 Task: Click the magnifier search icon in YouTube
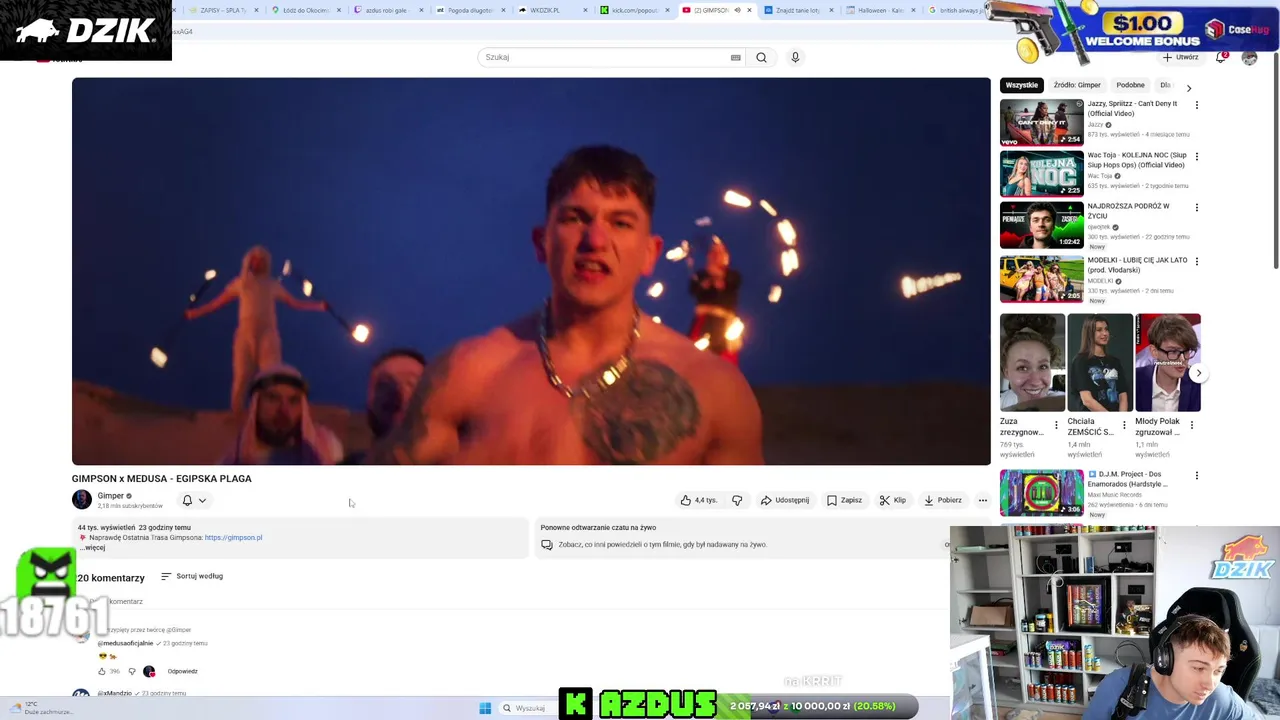coord(761,57)
